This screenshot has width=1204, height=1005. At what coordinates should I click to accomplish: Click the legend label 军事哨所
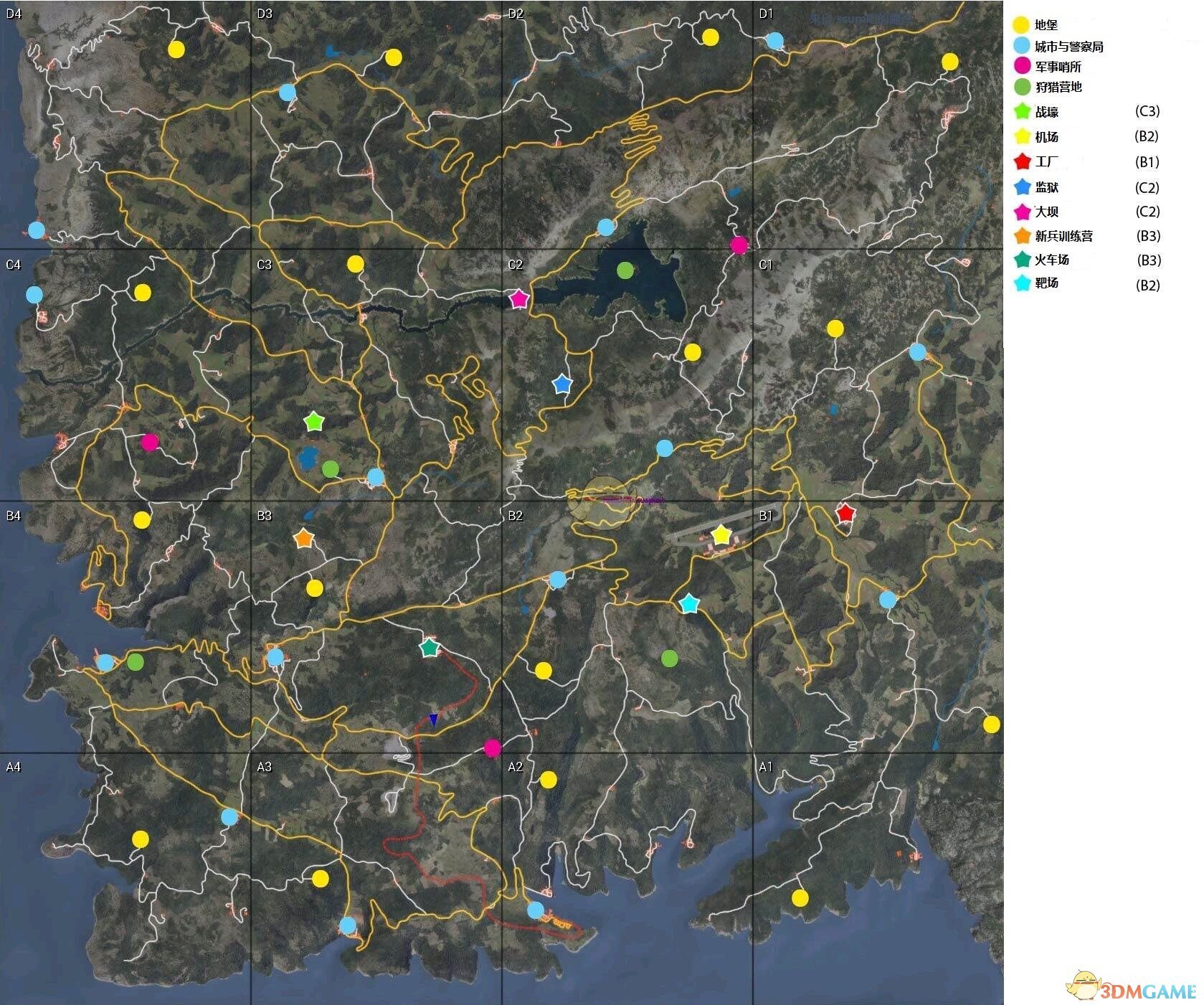click(x=1058, y=67)
